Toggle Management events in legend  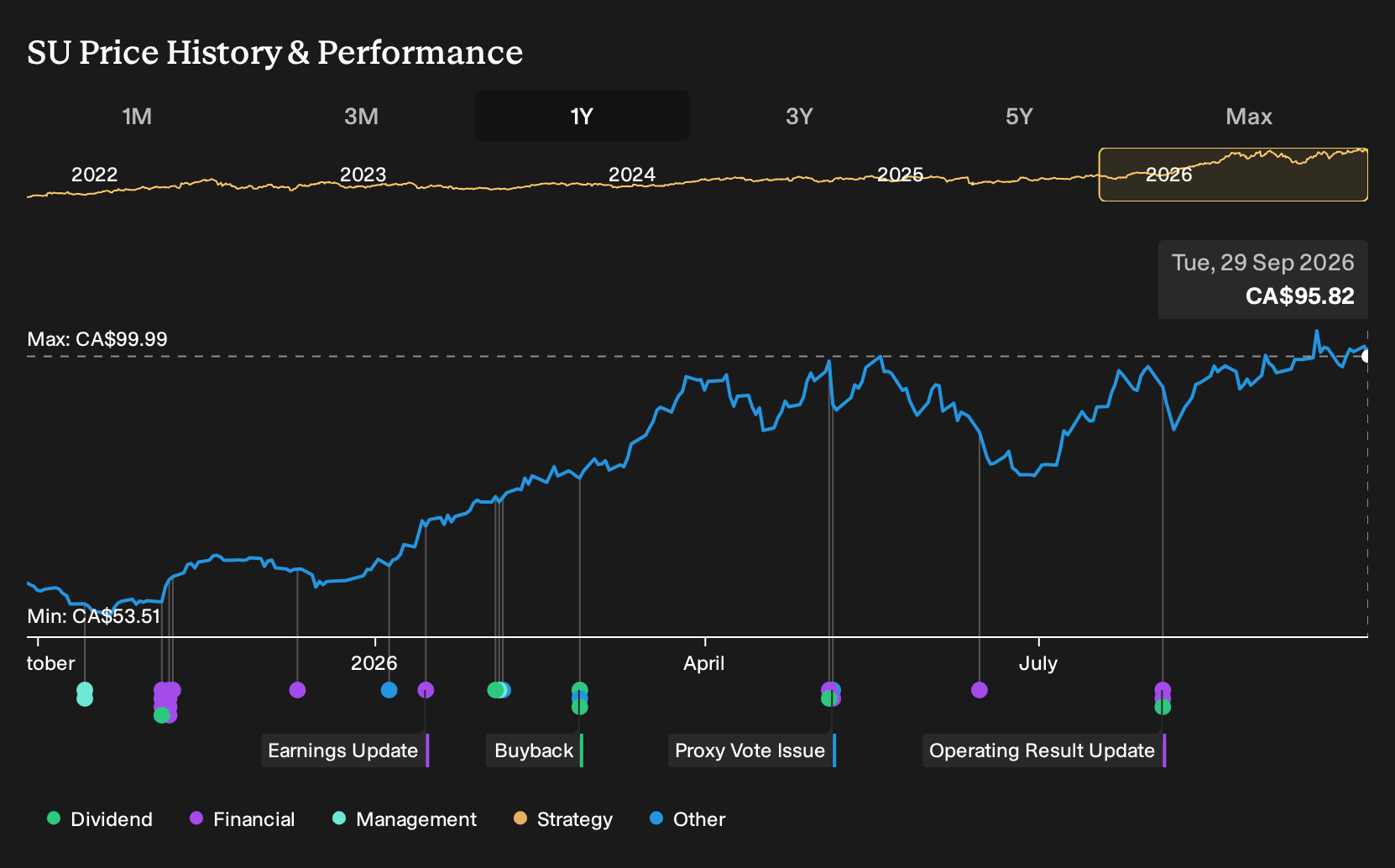[x=405, y=819]
